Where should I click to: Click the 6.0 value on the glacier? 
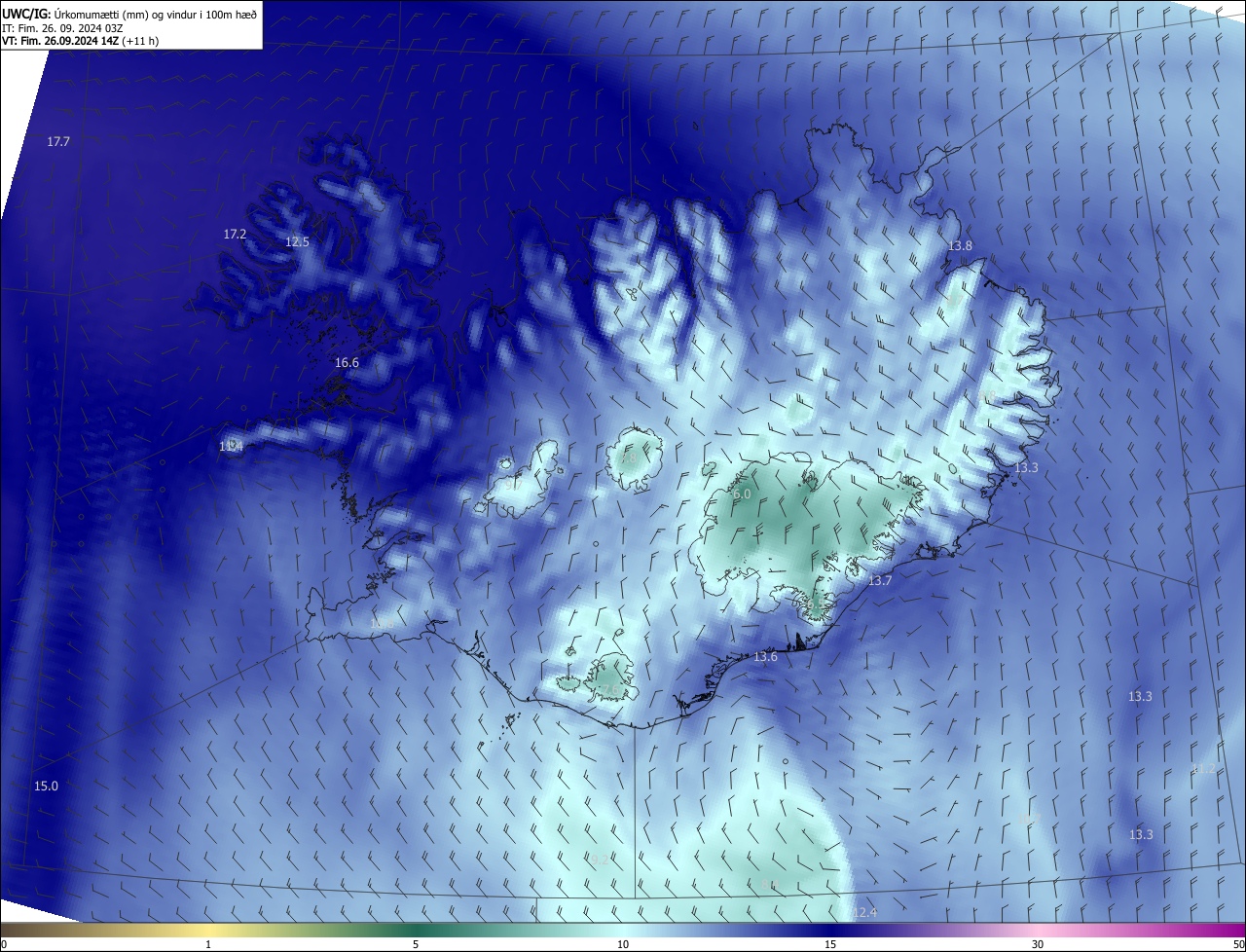(743, 494)
